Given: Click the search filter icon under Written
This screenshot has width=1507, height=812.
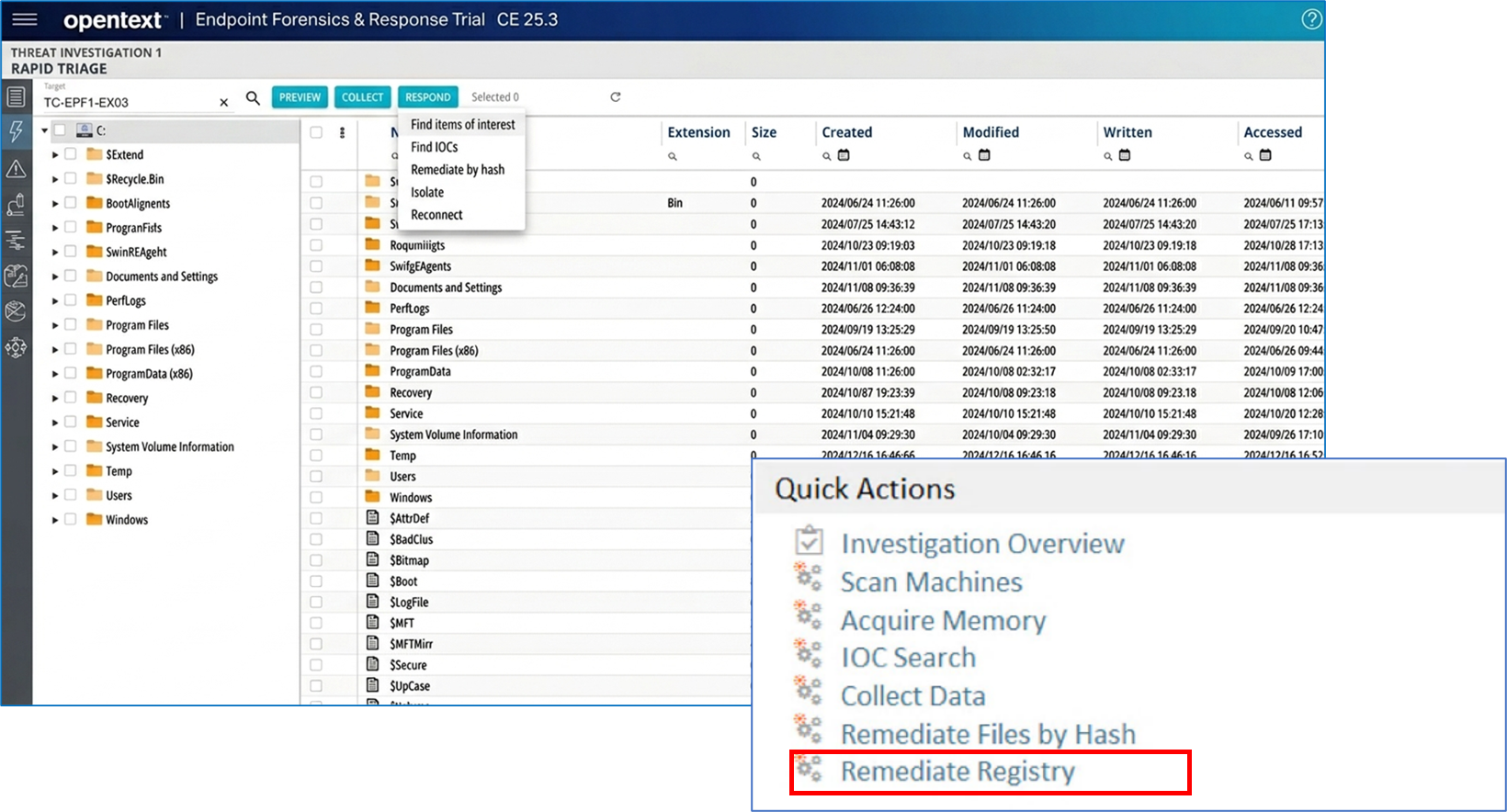Looking at the screenshot, I should [1108, 156].
